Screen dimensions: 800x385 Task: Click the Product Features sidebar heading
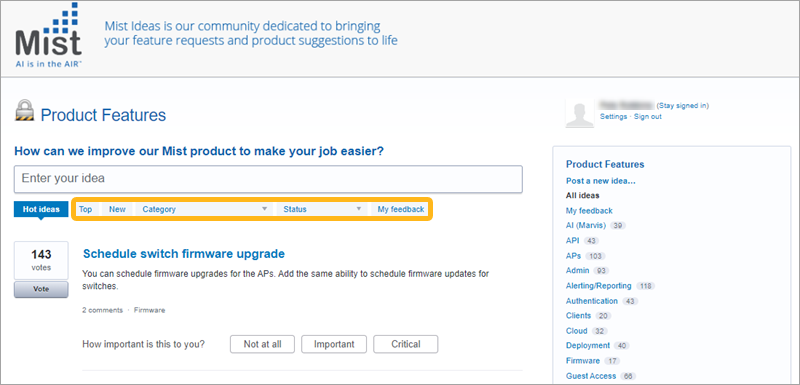point(605,164)
